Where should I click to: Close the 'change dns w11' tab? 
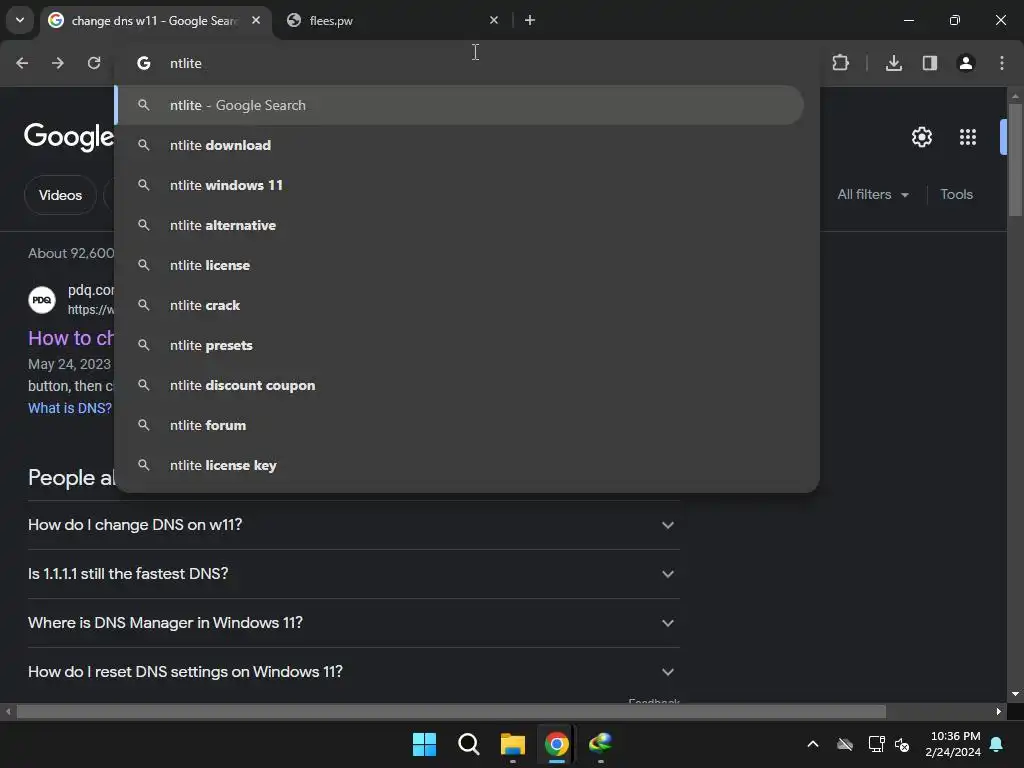point(256,20)
